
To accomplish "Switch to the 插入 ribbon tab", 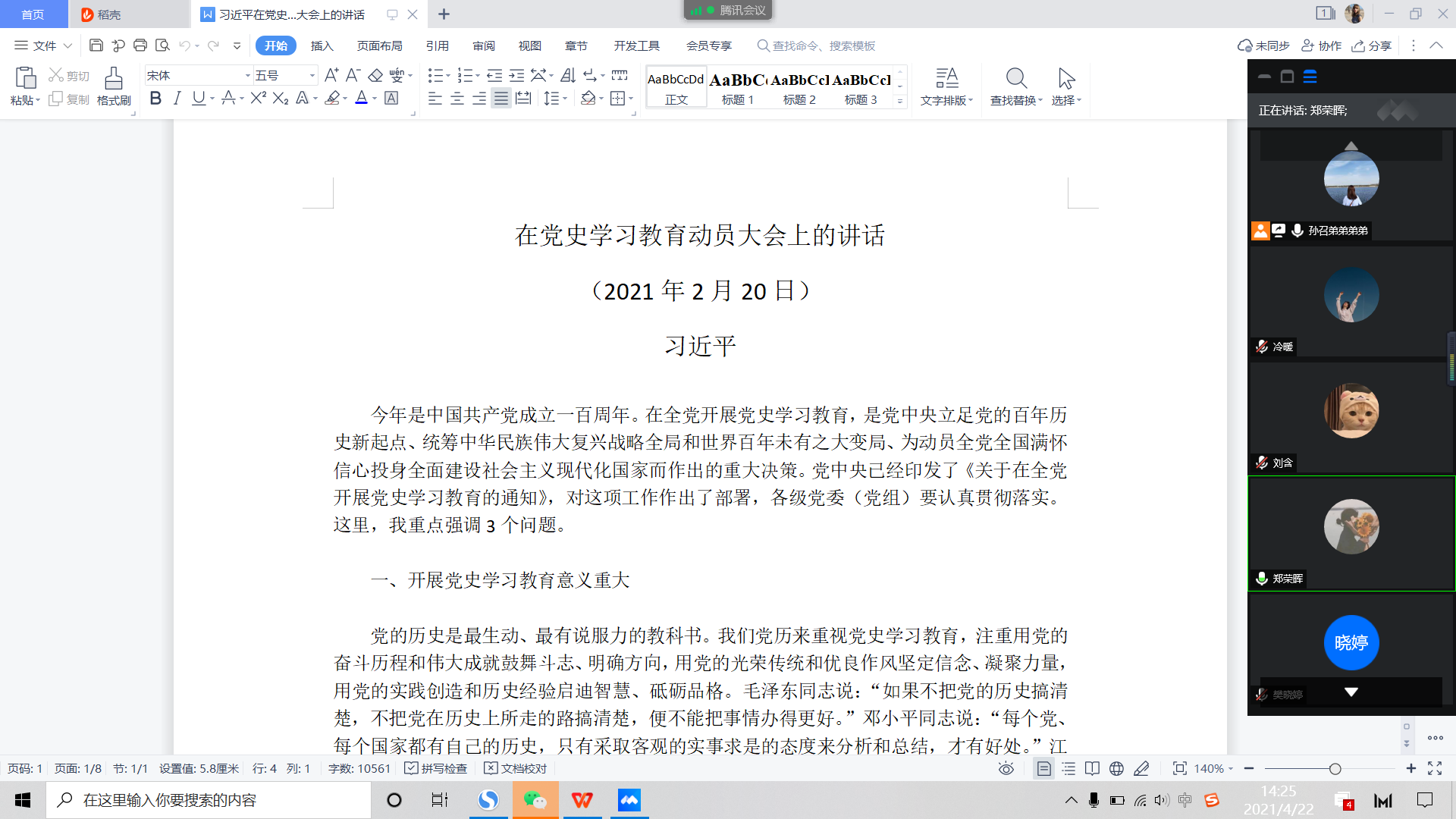I will [322, 45].
